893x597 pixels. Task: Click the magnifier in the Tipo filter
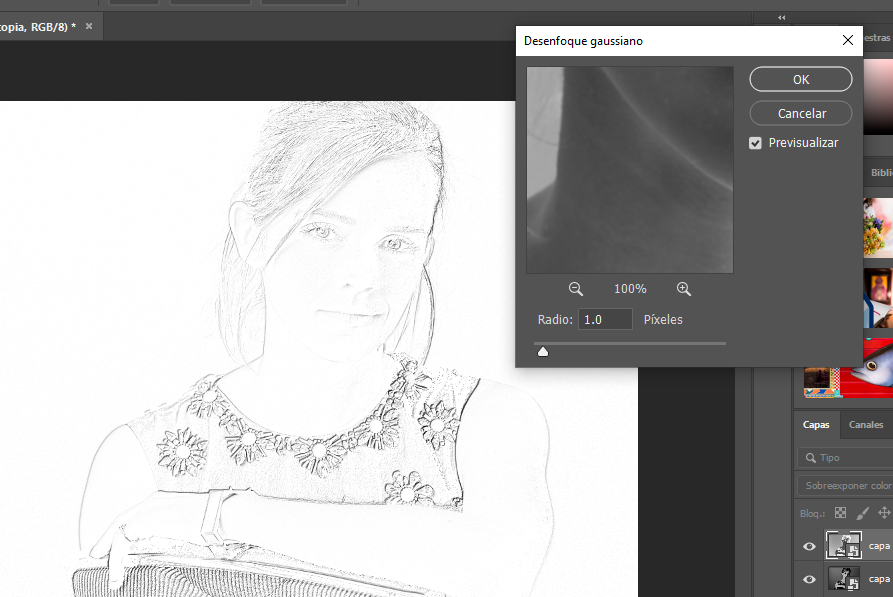811,457
